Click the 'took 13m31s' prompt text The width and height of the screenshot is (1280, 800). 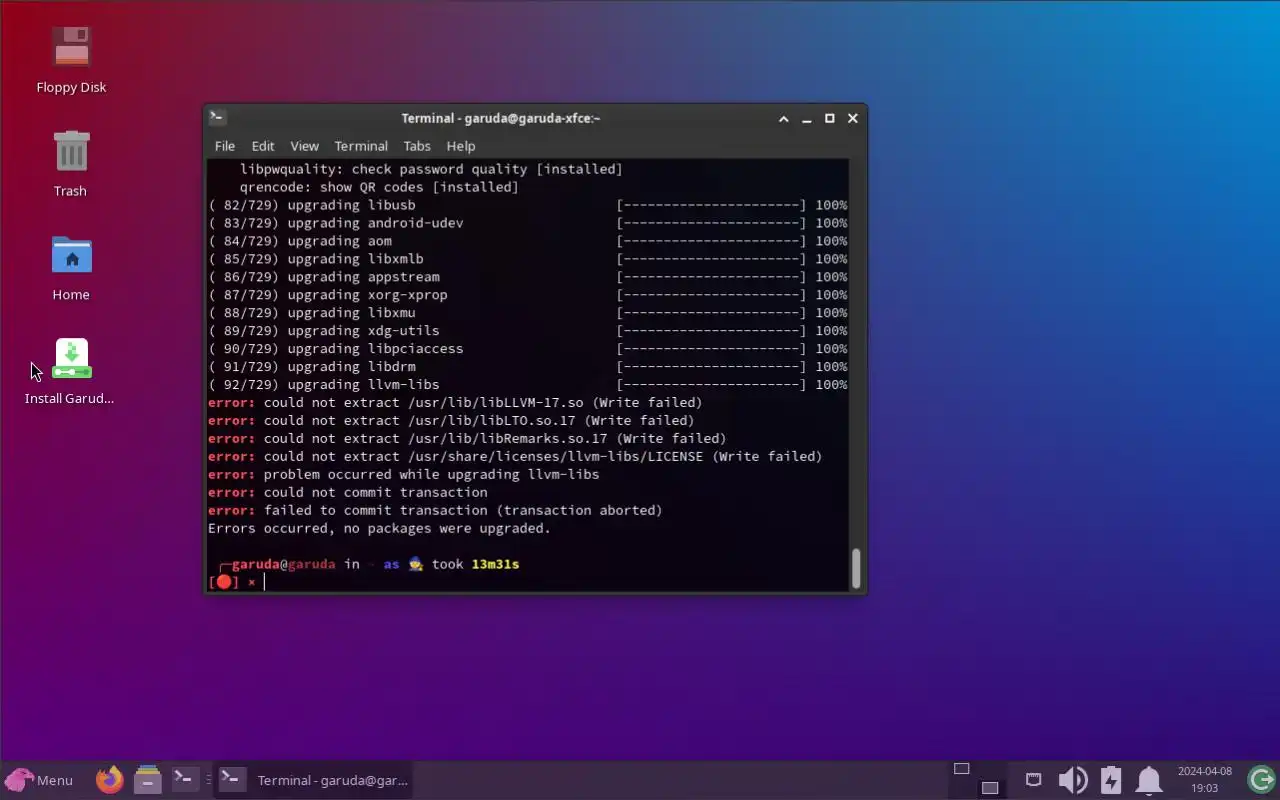[475, 564]
